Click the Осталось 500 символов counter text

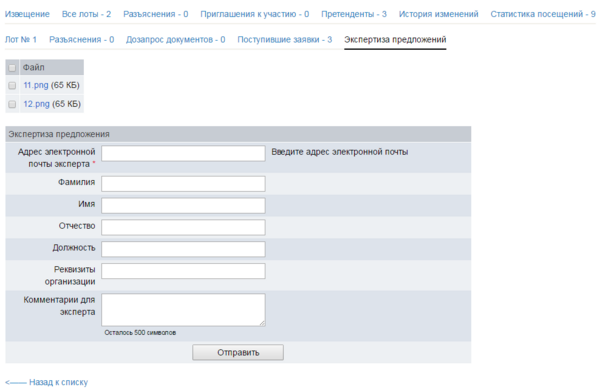[x=140, y=333]
